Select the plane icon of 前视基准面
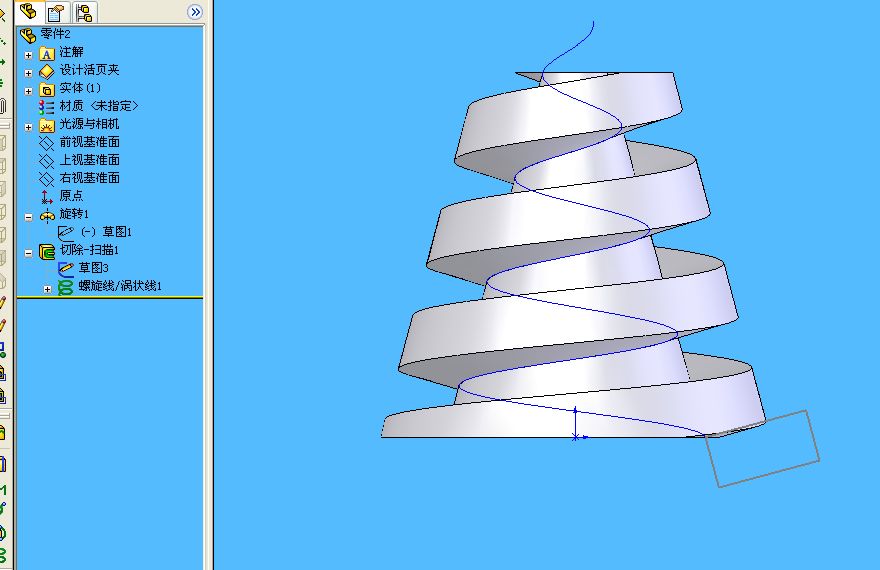Viewport: 880px width, 570px height. pos(47,143)
